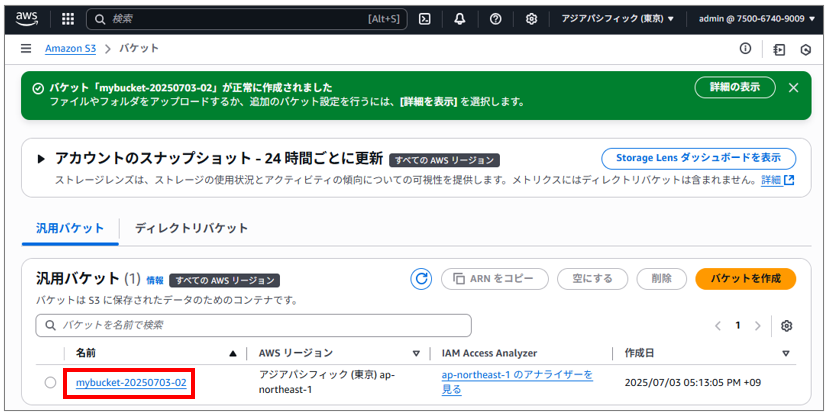Open the AWS home logo
825x416 pixels.
27,18
